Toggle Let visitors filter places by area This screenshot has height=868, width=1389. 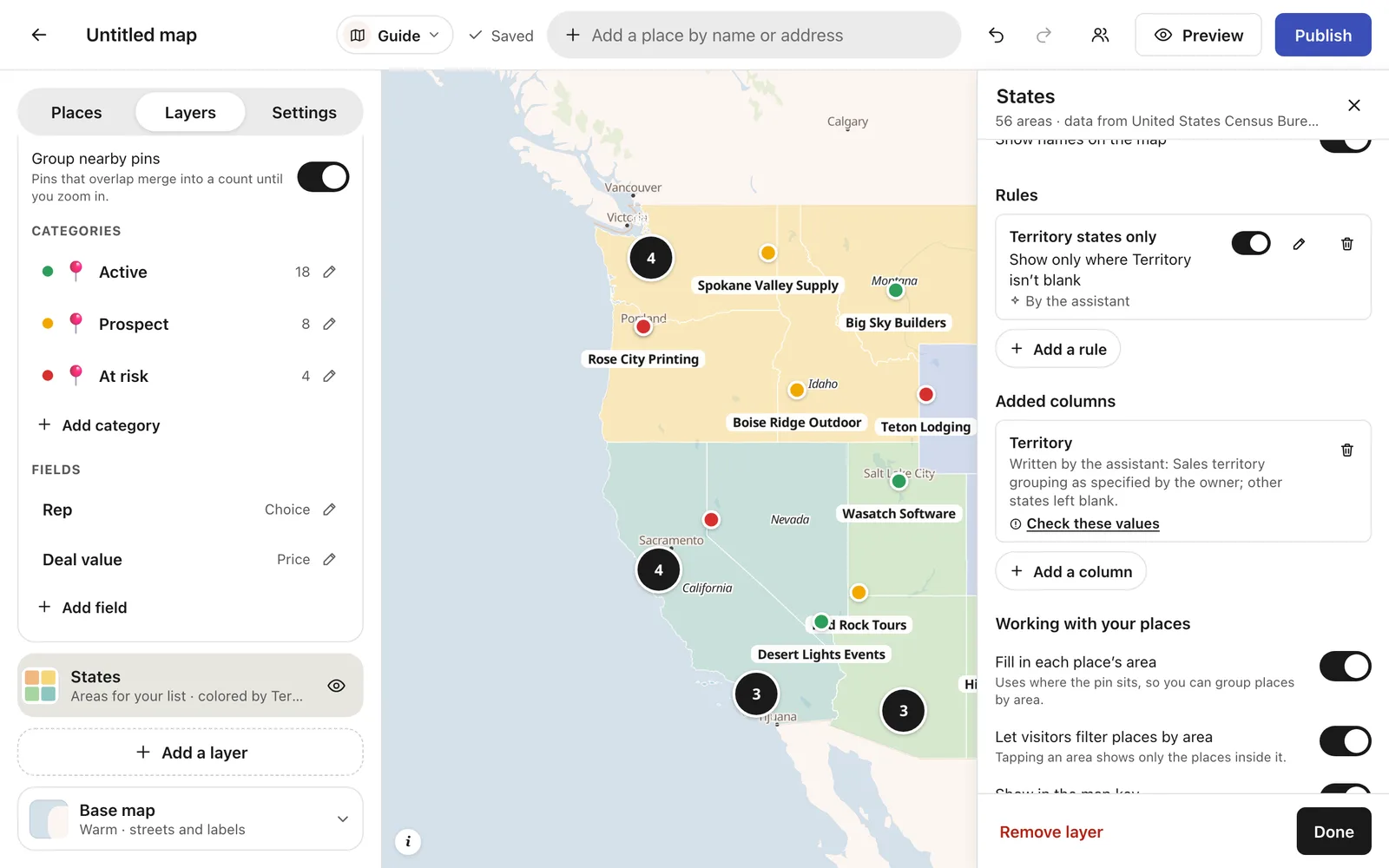pyautogui.click(x=1345, y=741)
